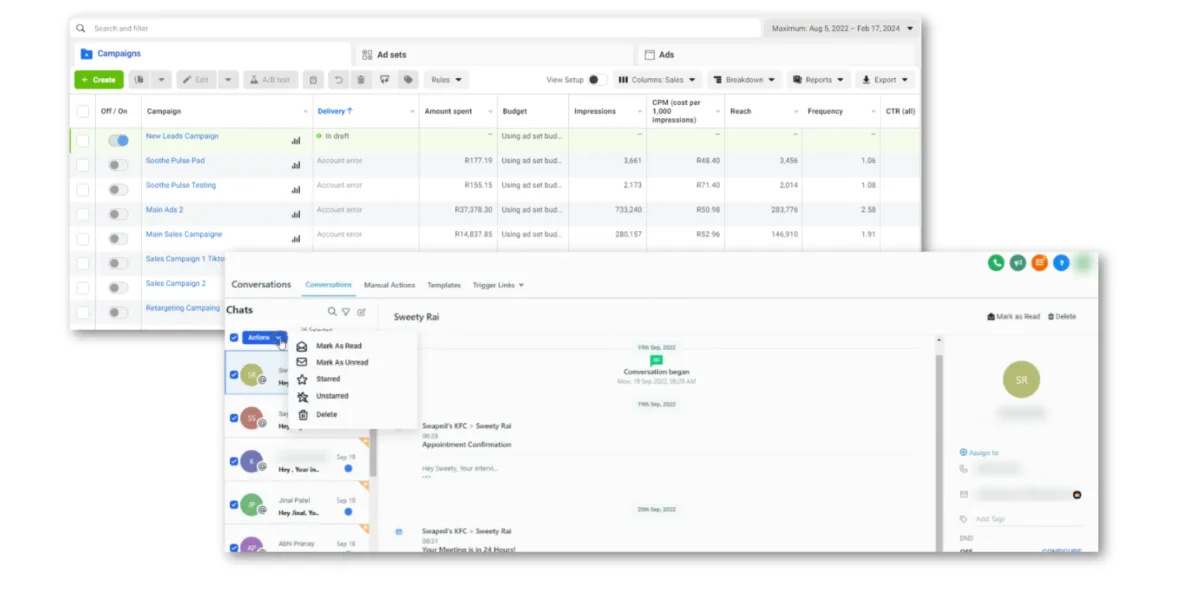Click the search icon in Chats panel
The width and height of the screenshot is (1200, 605).
pos(332,311)
